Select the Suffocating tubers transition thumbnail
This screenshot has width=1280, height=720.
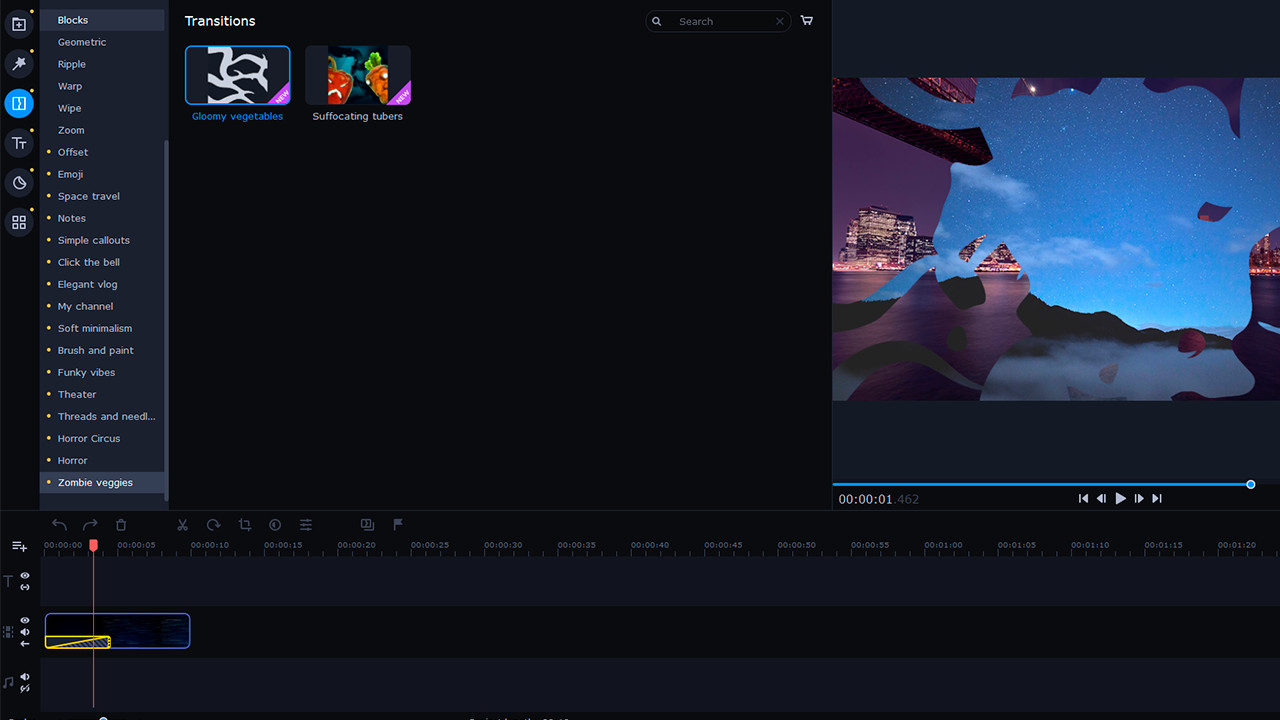click(x=357, y=75)
